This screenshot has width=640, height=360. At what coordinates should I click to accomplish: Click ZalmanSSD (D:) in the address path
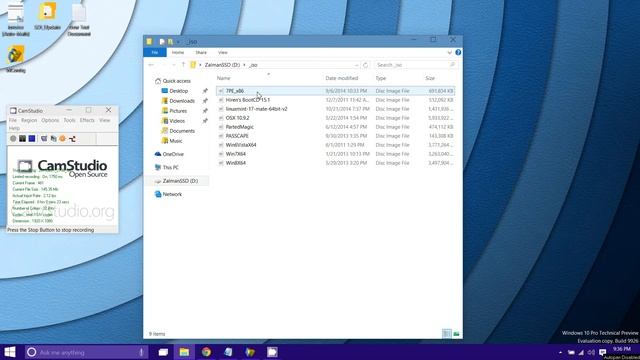(x=222, y=65)
